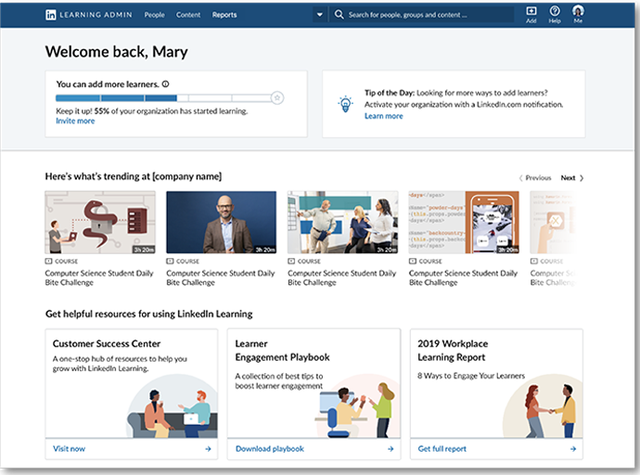This screenshot has width=640, height=475.
Task: Open the Help icon
Action: coord(554,11)
